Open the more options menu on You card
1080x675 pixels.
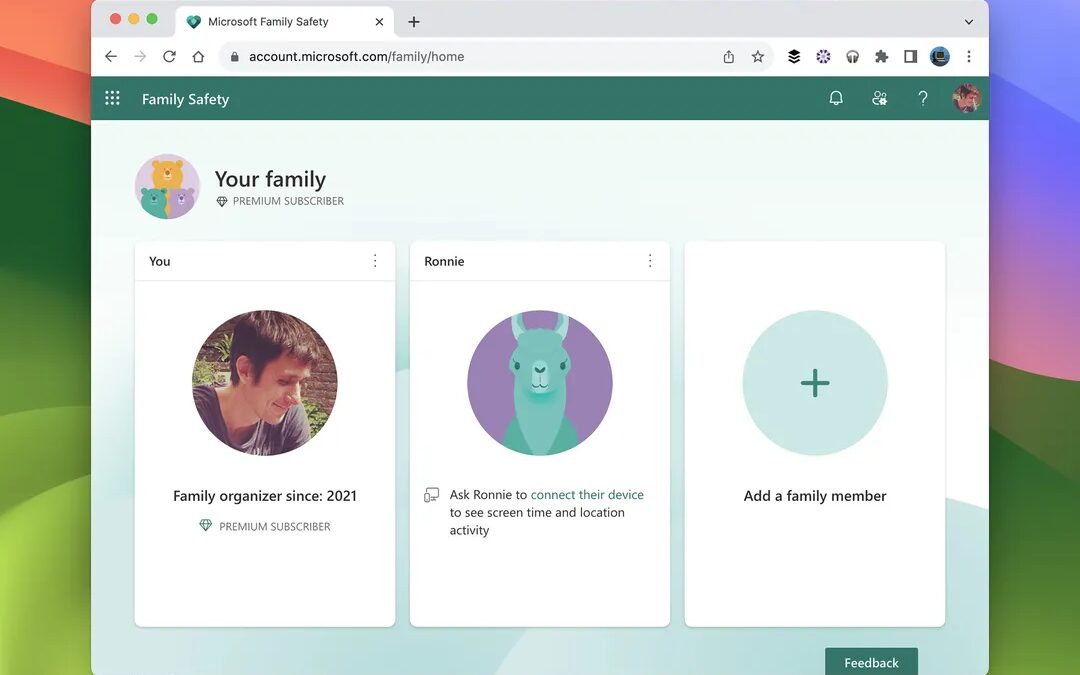[x=375, y=261]
